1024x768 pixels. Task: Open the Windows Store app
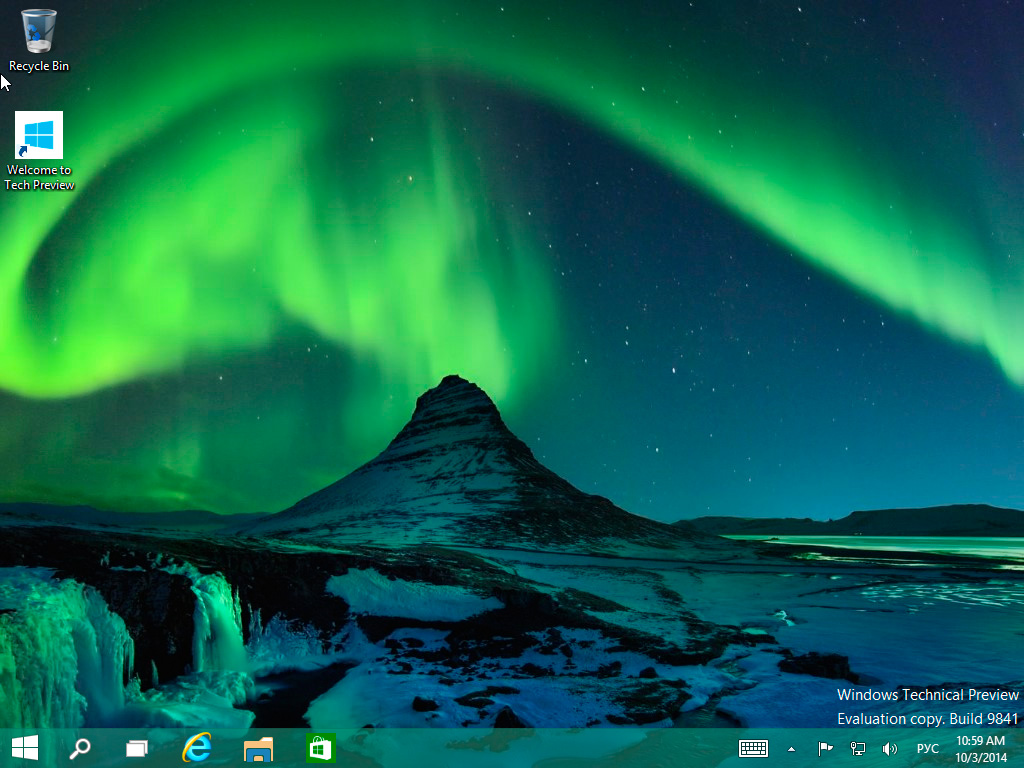point(321,748)
